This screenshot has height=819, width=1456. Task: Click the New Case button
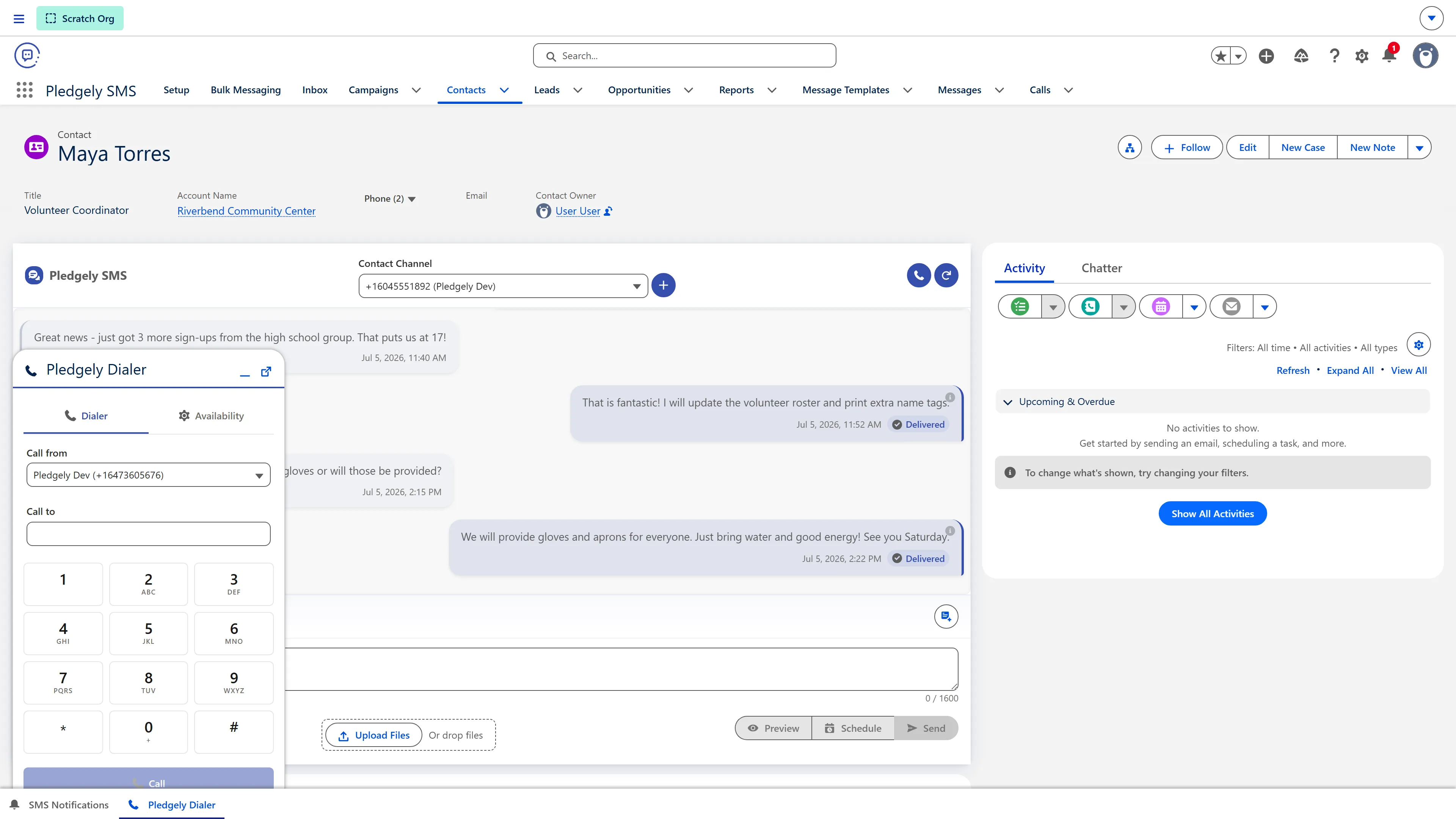click(1303, 147)
